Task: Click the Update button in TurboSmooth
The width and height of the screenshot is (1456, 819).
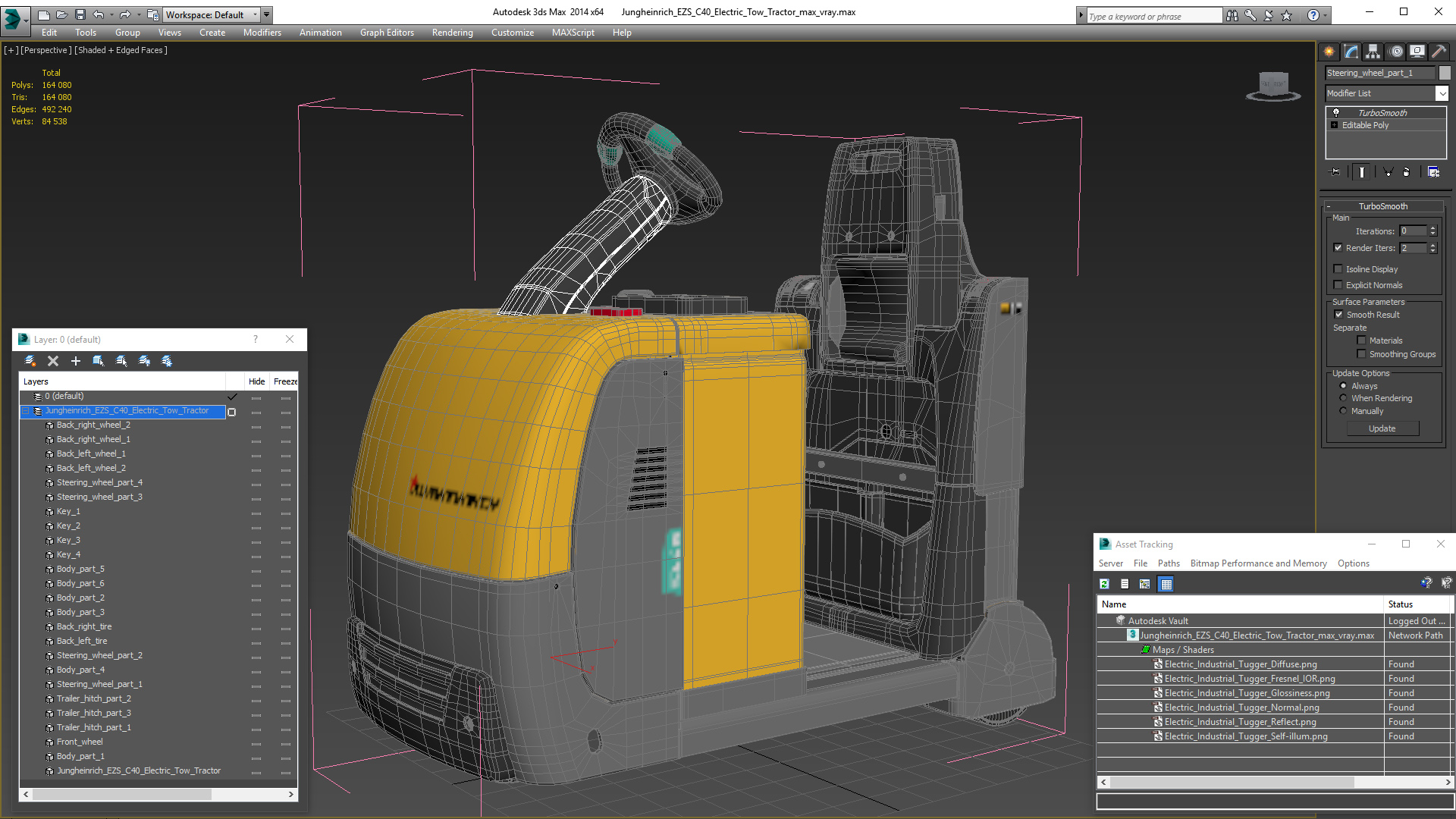Action: coord(1382,428)
